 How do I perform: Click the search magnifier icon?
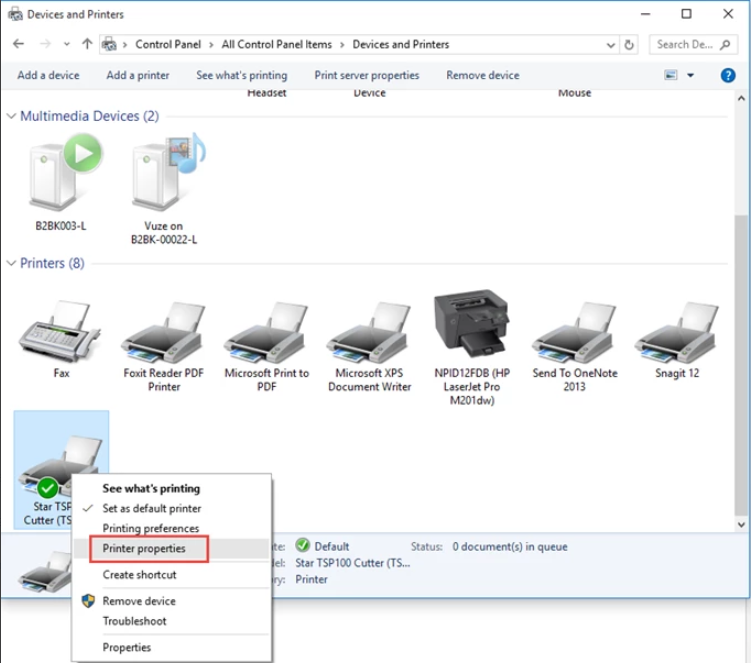click(x=725, y=45)
